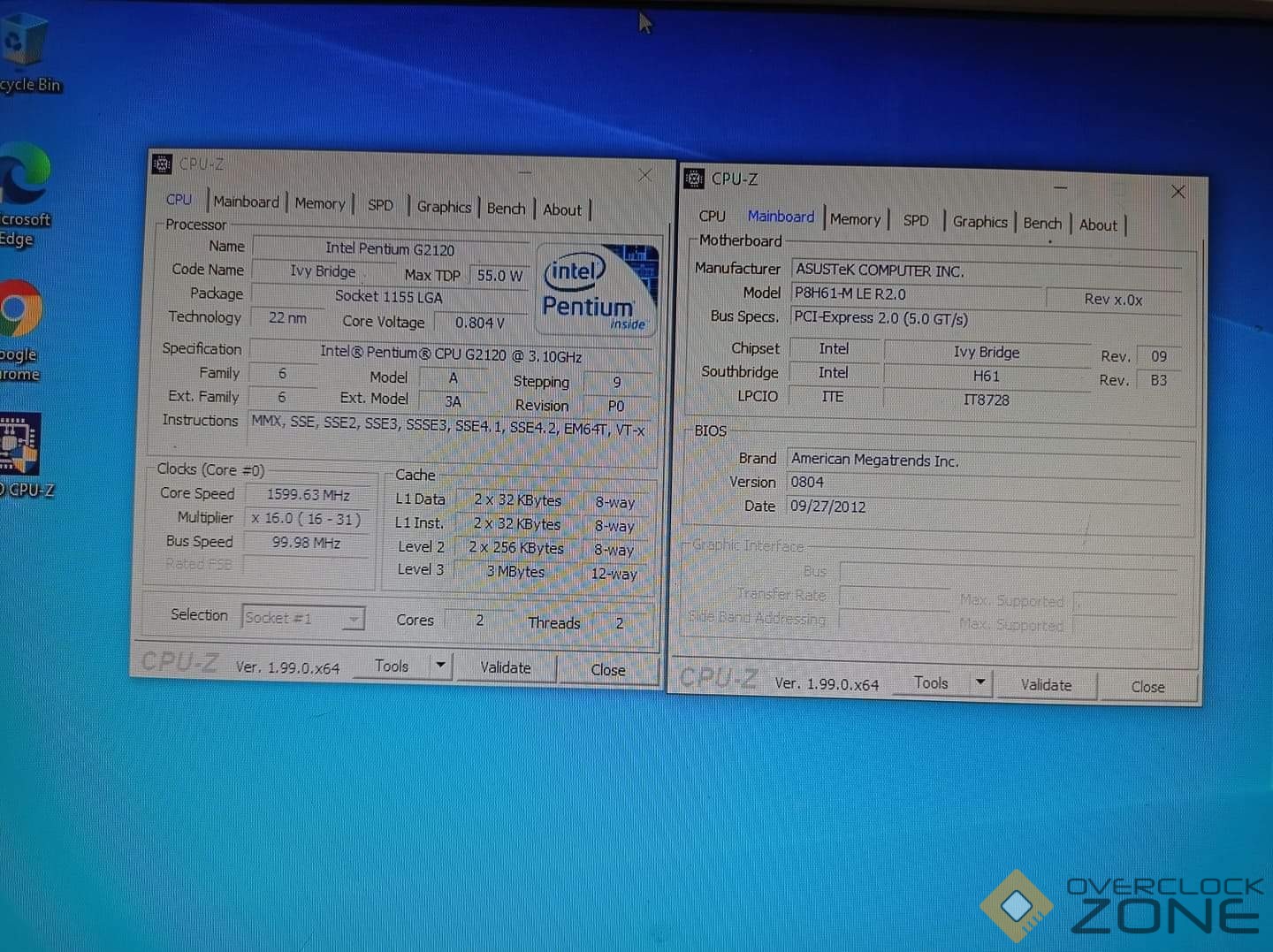The width and height of the screenshot is (1273, 952).
Task: Select Mainboard tab in right CPU-Z window
Action: coord(781,217)
